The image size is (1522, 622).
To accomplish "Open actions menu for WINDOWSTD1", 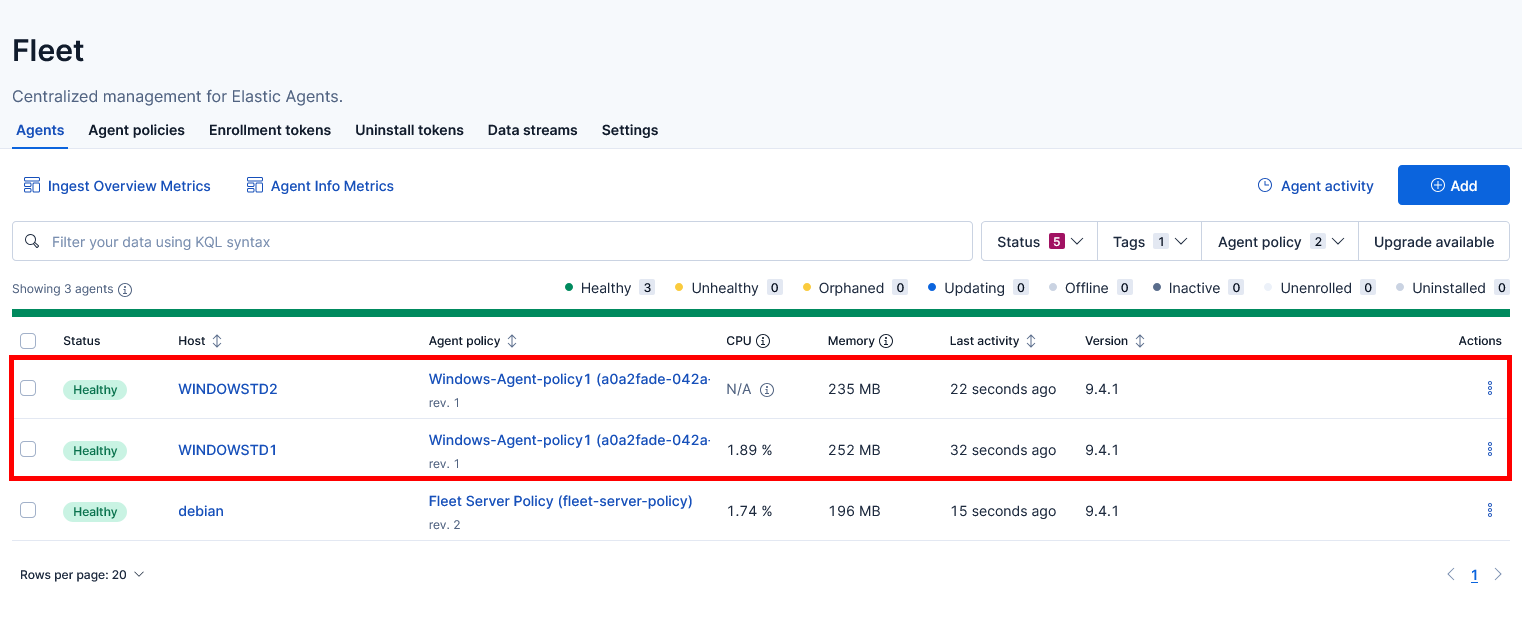I will coord(1490,449).
